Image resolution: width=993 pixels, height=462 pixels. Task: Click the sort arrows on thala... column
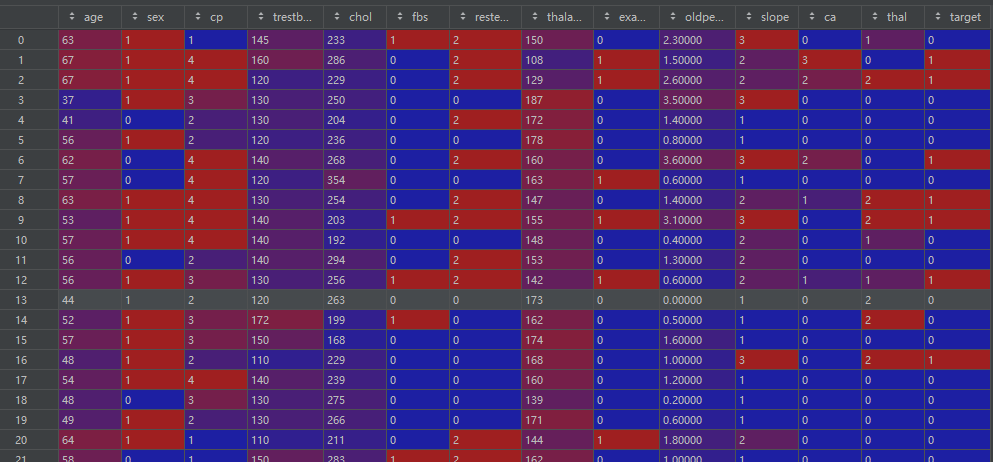[535, 17]
